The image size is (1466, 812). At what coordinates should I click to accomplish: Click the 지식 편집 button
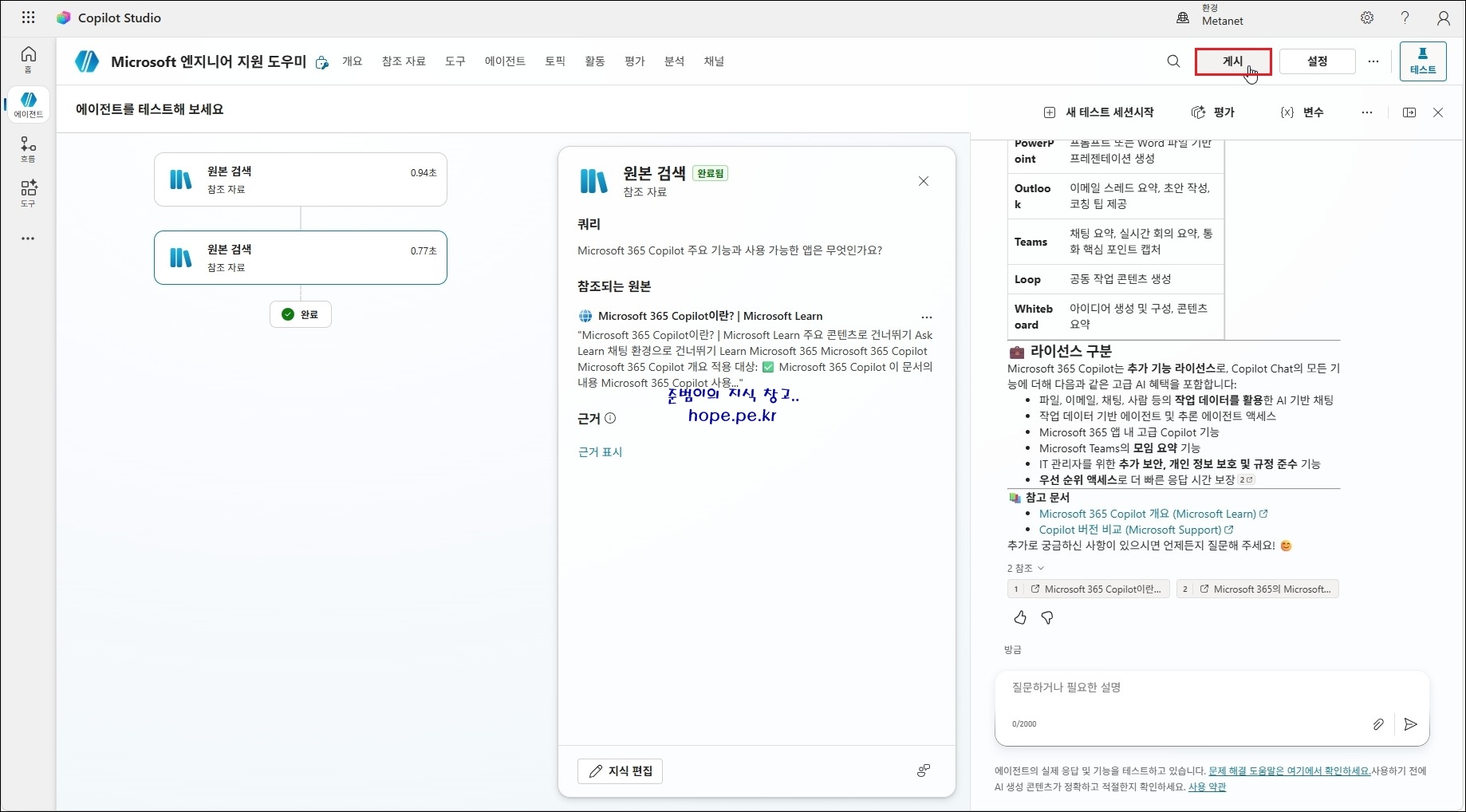click(620, 771)
